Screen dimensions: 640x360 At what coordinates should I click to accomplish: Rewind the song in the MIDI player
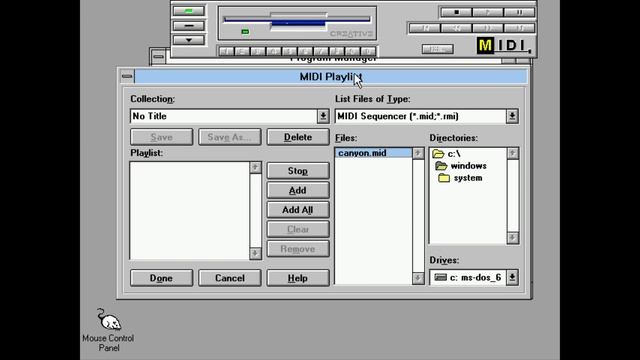pyautogui.click(x=456, y=28)
